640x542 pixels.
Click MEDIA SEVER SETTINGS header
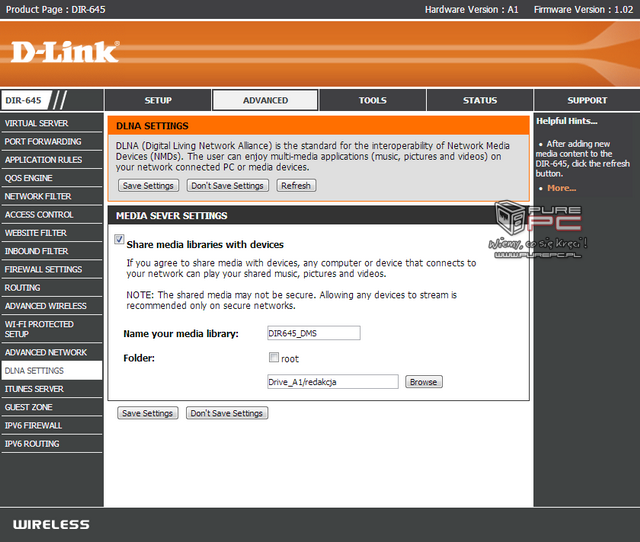171,215
